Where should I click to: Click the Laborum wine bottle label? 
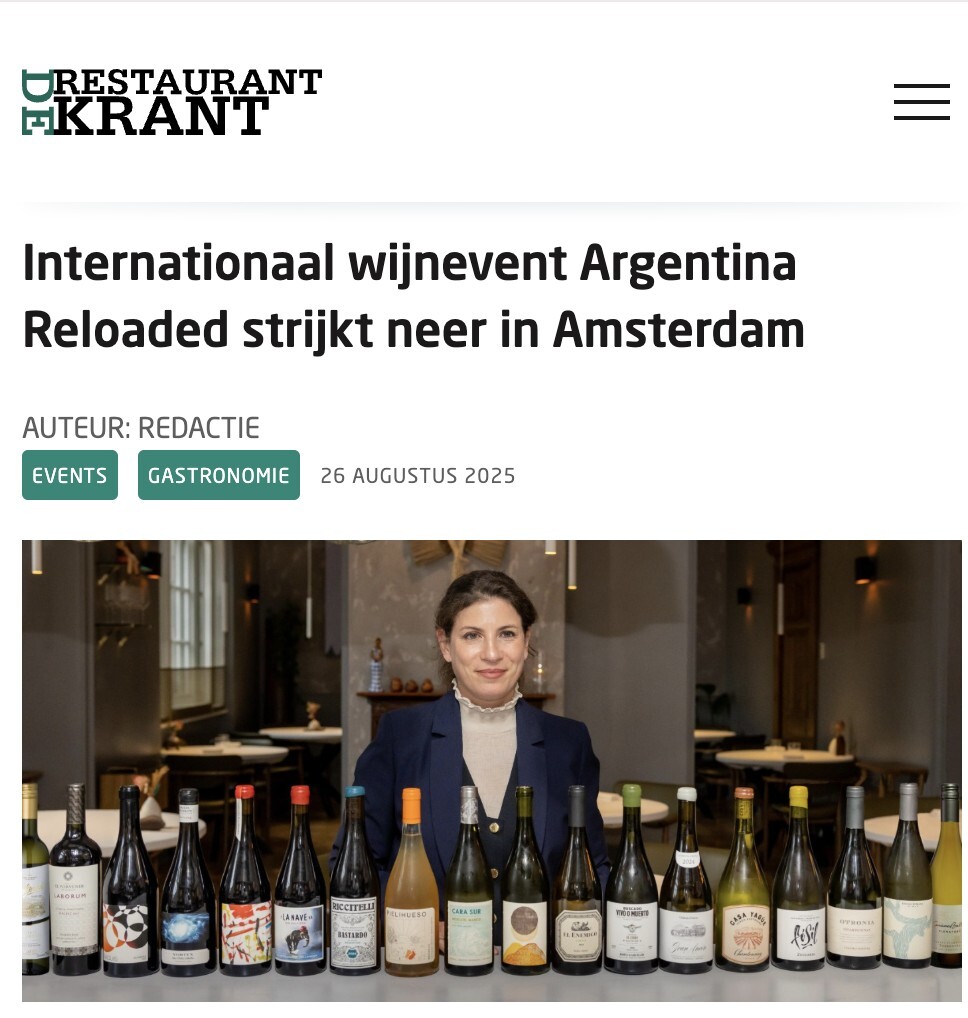(75, 909)
